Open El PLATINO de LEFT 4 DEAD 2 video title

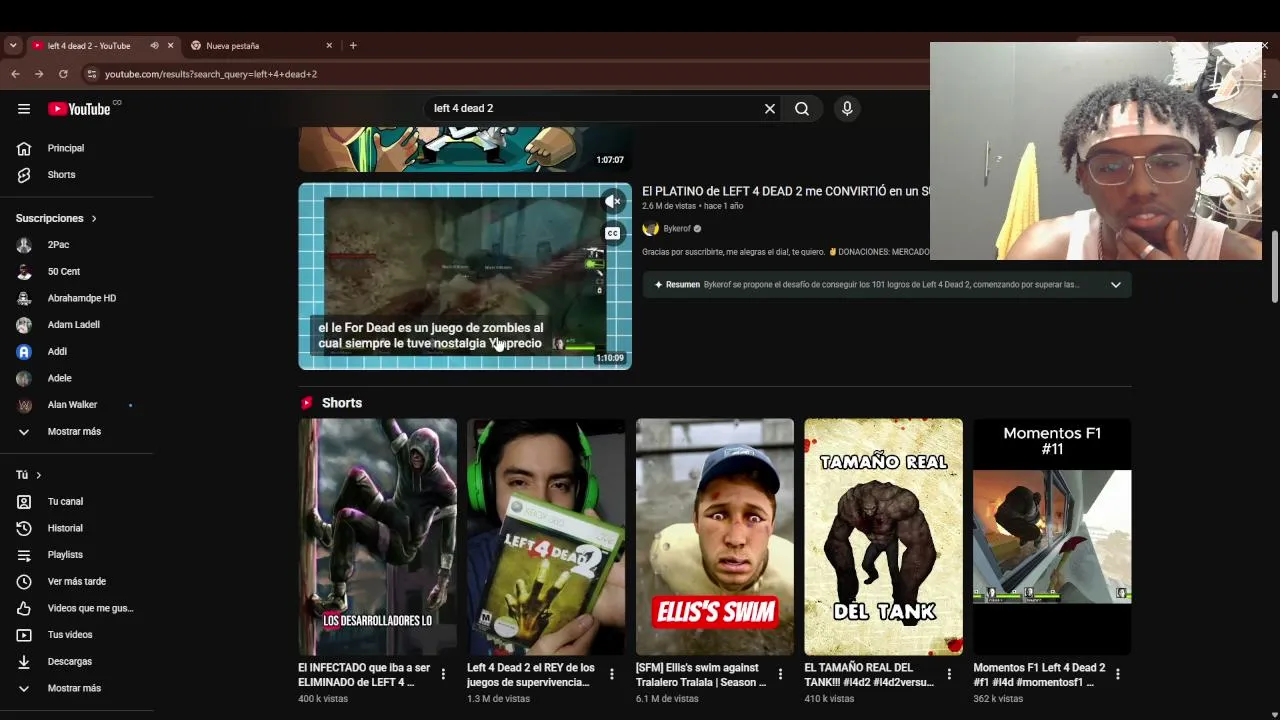786,191
